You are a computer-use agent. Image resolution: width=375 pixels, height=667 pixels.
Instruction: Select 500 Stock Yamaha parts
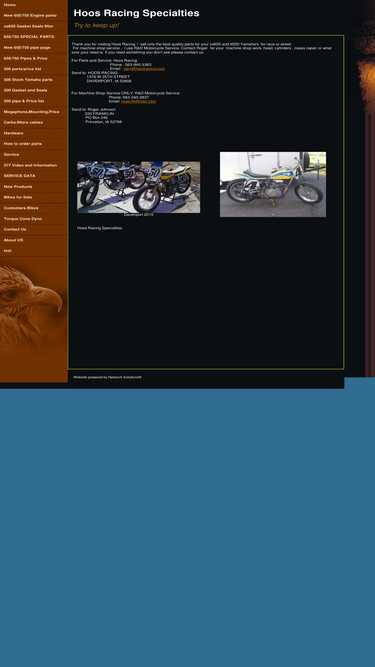(x=34, y=80)
